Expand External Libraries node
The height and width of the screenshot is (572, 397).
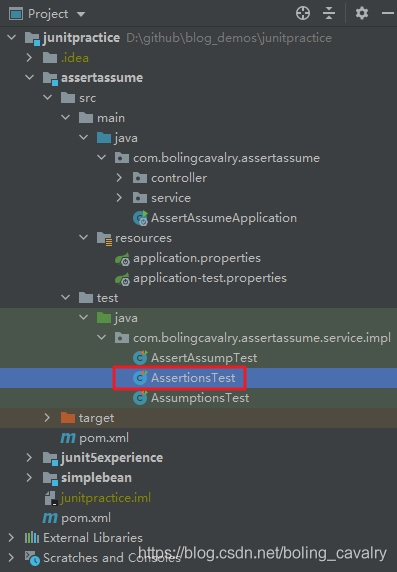(x=11, y=537)
